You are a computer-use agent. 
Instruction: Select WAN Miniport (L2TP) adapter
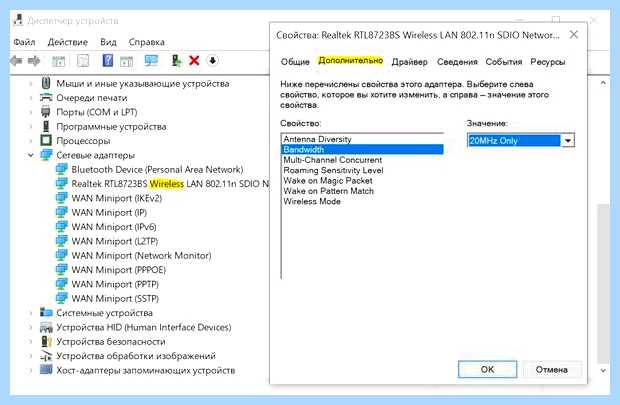(115, 241)
